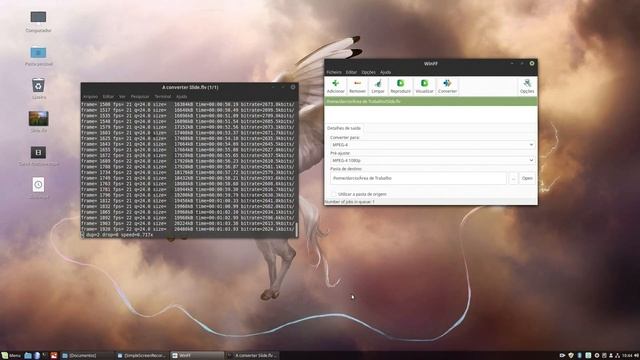Enable Utilizar a pasta de origem checkbox
This screenshot has height=360, width=640.
tap(334, 194)
